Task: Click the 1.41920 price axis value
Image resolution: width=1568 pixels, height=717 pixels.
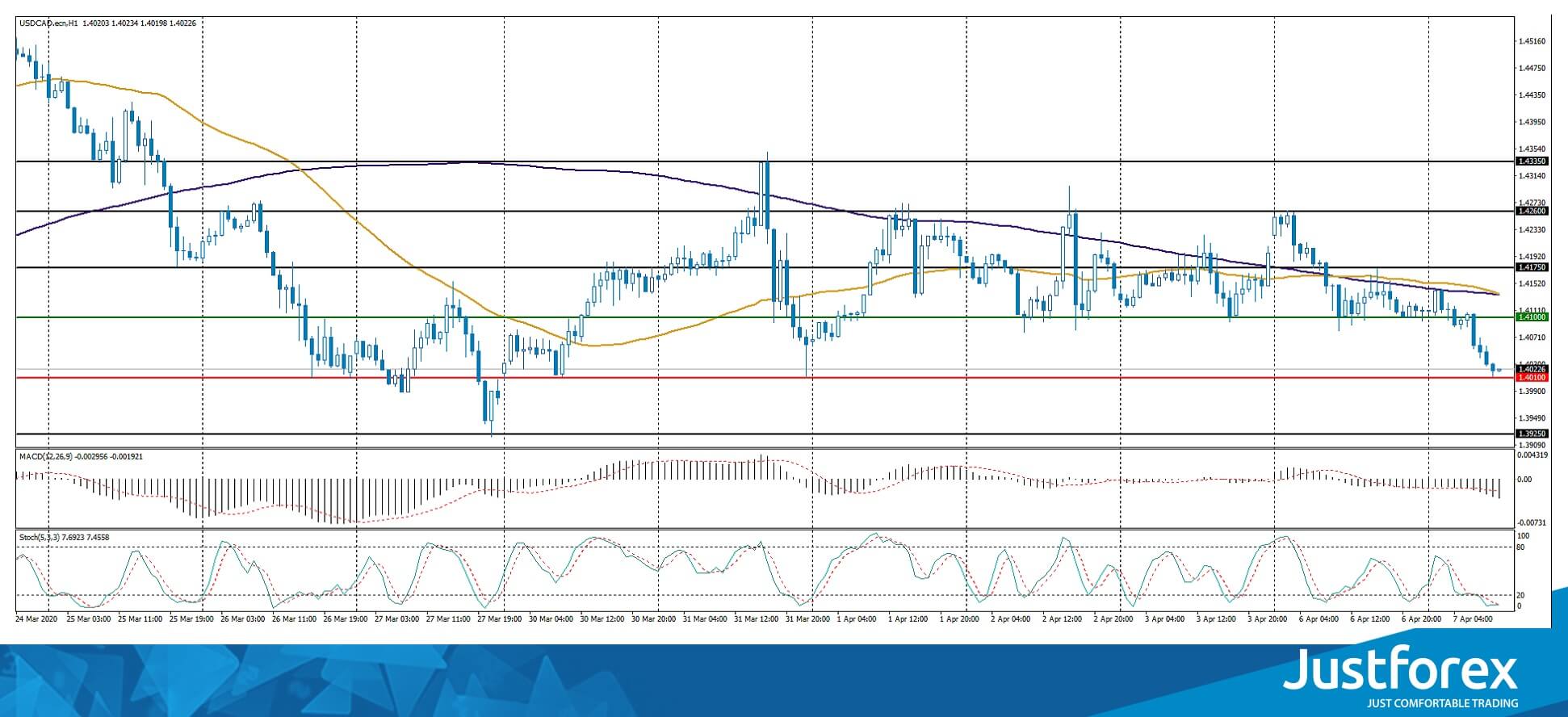Action: (x=1532, y=257)
